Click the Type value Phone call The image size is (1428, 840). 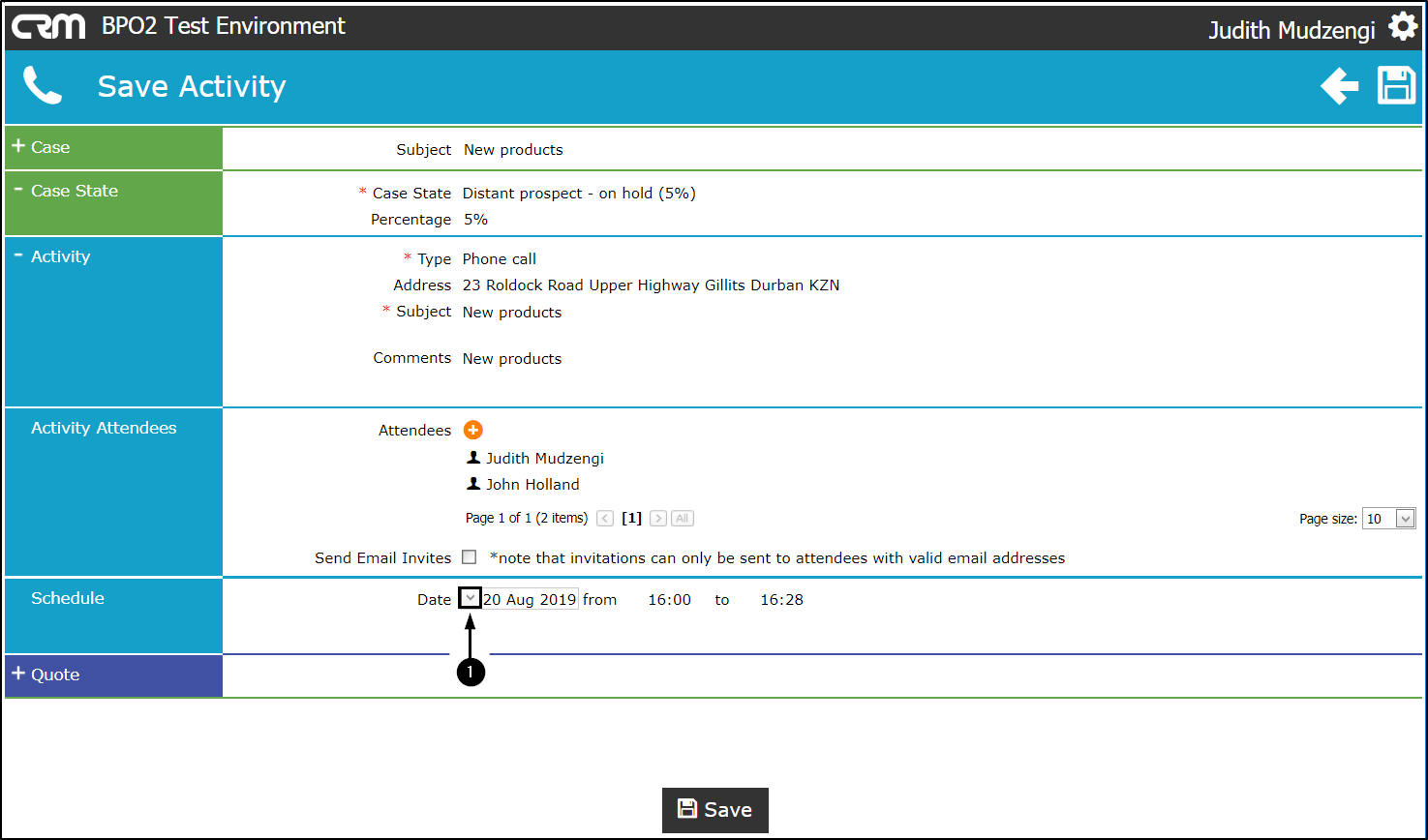(x=500, y=258)
